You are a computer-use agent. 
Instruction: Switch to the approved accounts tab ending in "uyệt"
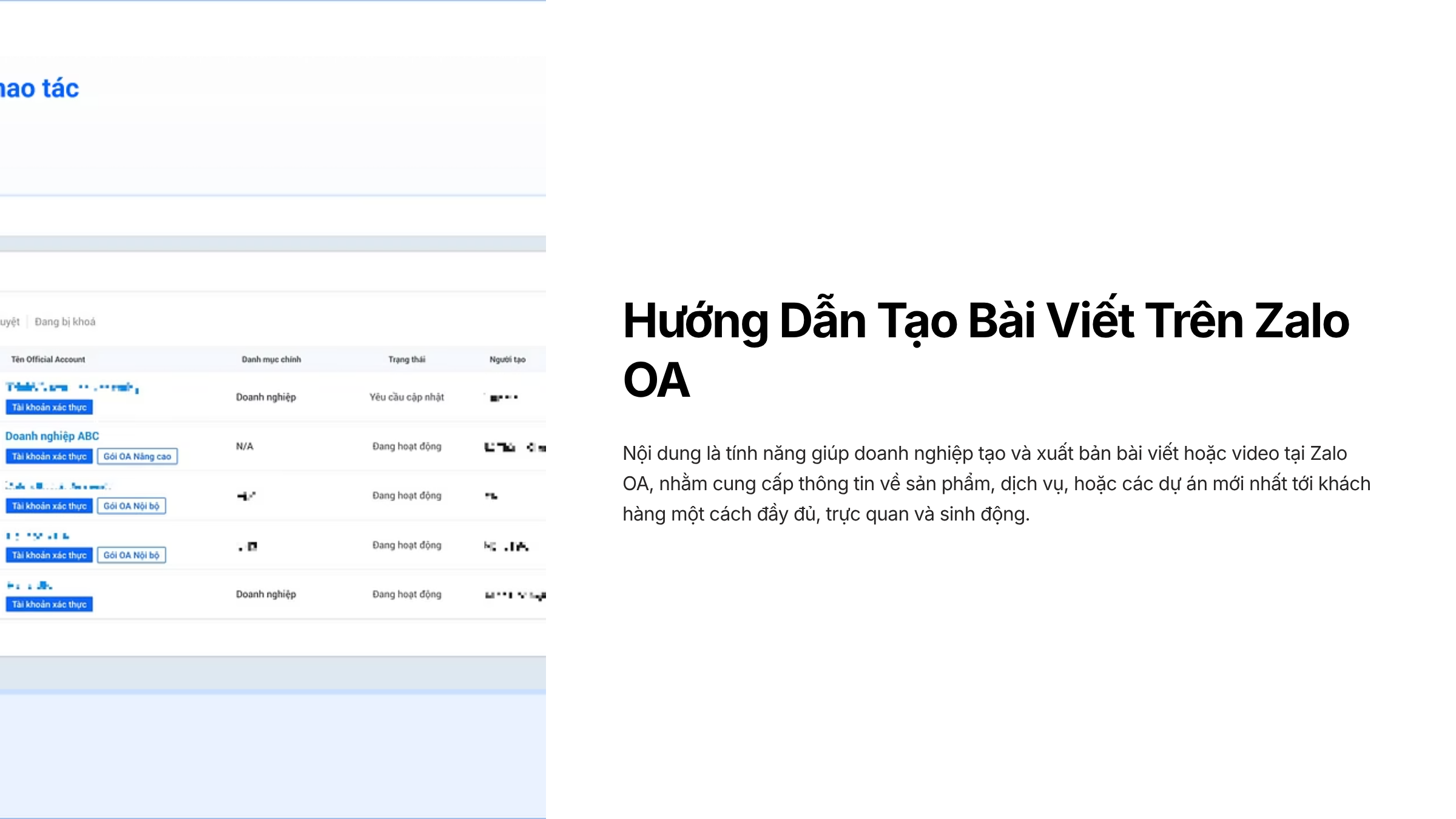tap(11, 322)
